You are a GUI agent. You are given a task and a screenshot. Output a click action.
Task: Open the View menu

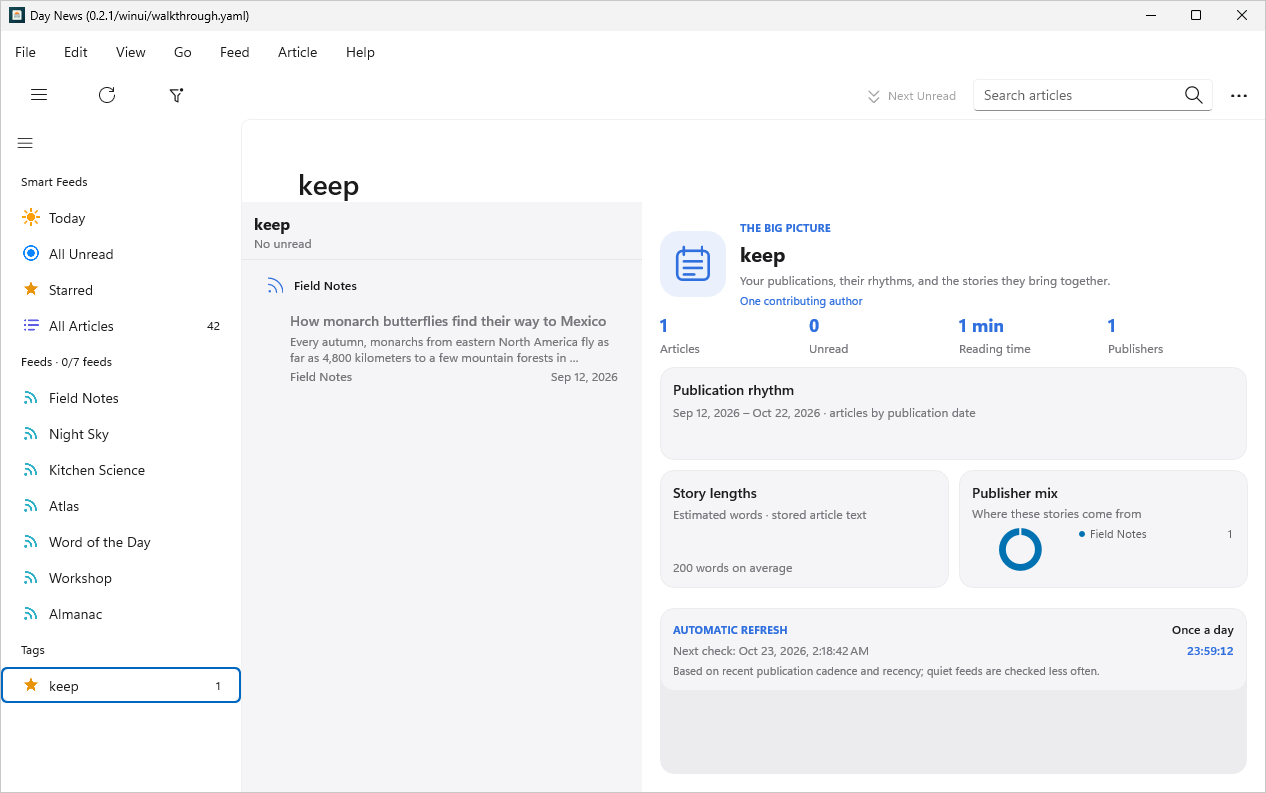pos(131,52)
